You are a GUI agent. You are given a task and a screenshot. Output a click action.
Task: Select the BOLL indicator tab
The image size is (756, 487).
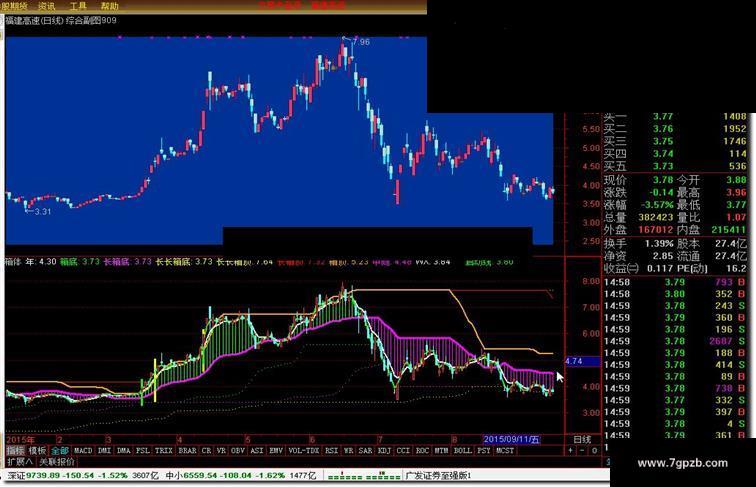tap(462, 451)
